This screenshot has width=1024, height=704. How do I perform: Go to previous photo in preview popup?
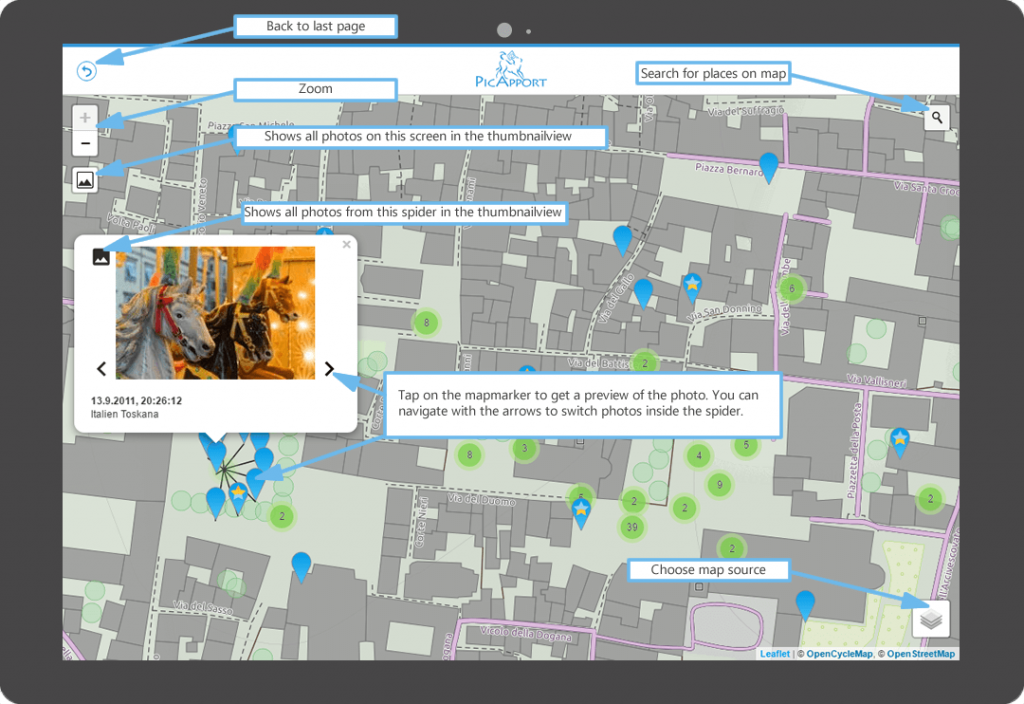[101, 369]
